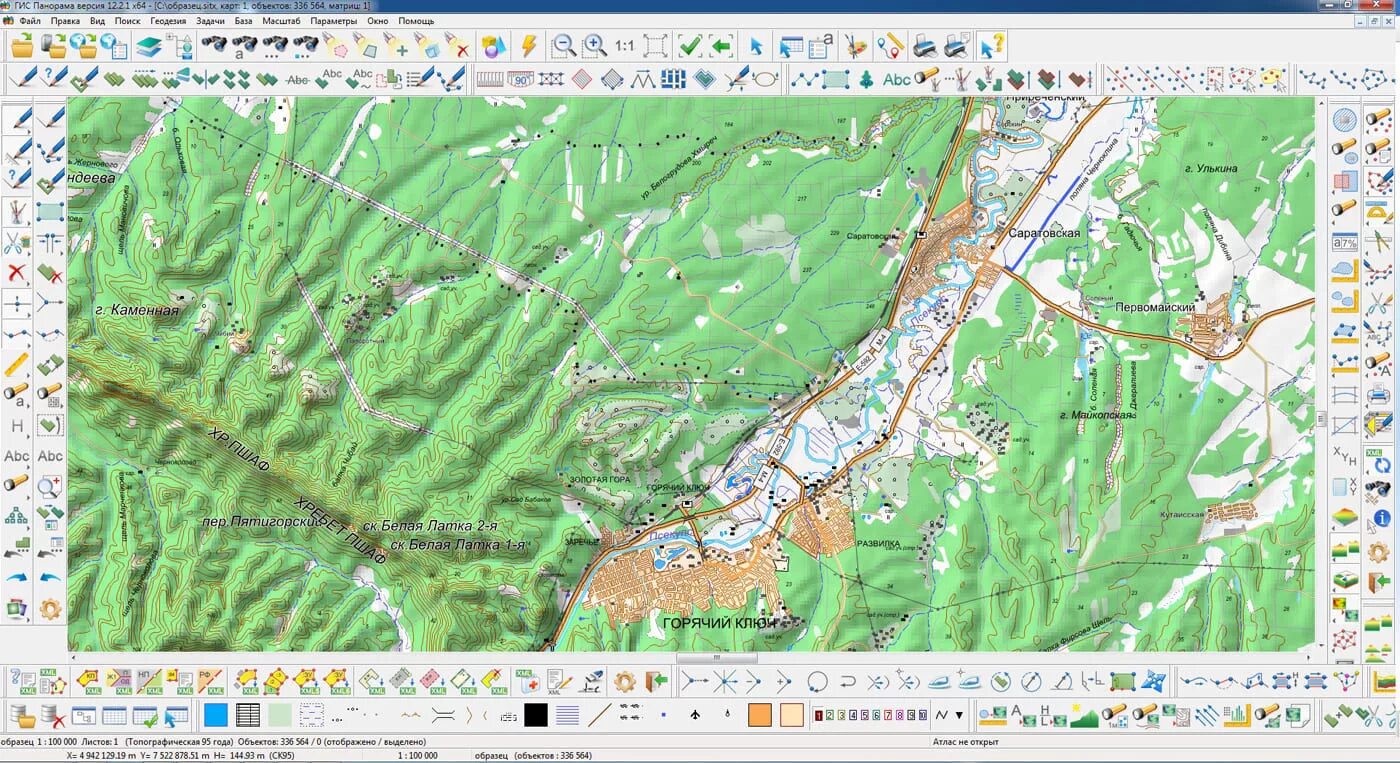Click the 'Атлас не открыт' status text
Image resolution: width=1400 pixels, height=763 pixels.
pos(966,742)
